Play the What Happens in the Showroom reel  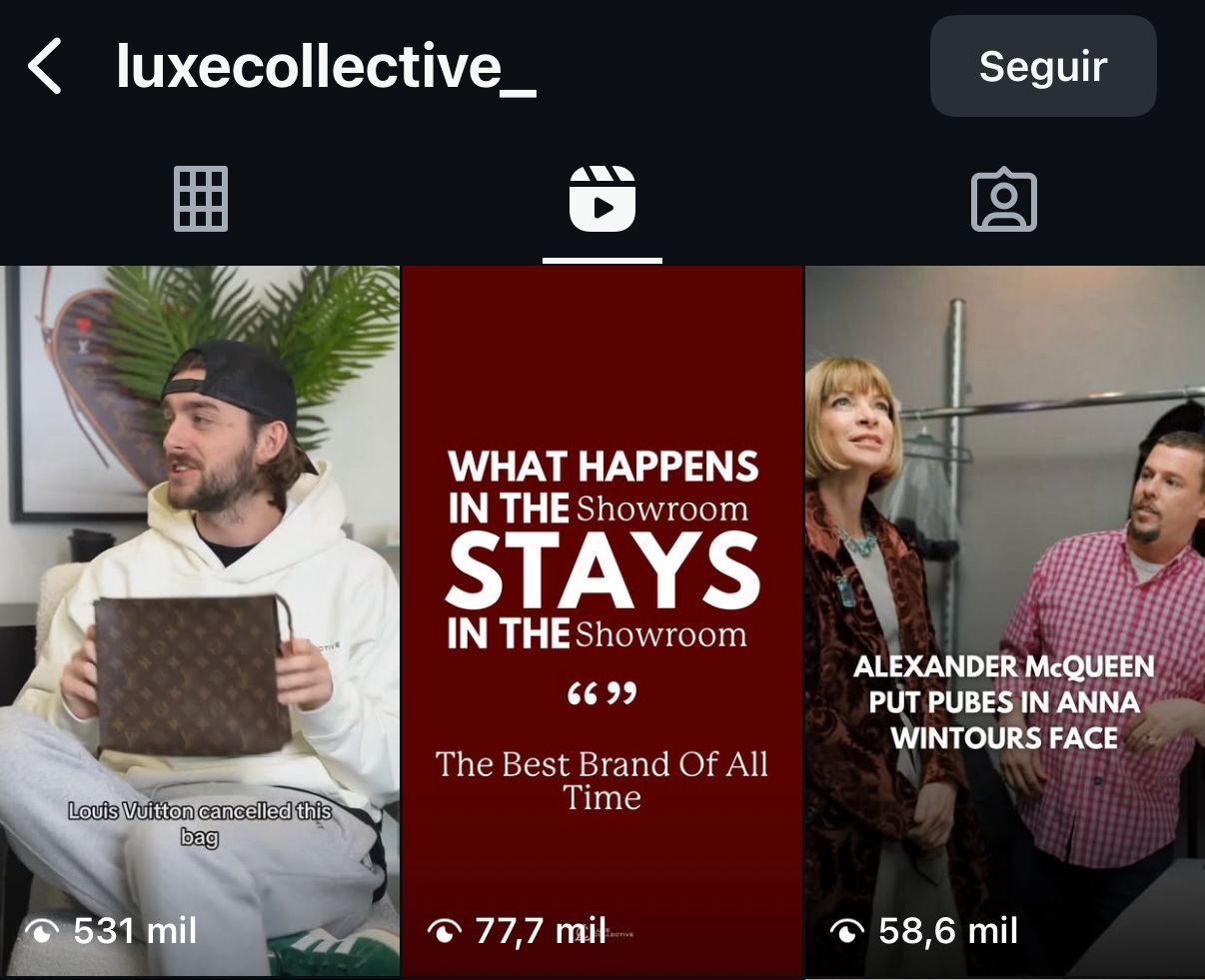pos(602,621)
